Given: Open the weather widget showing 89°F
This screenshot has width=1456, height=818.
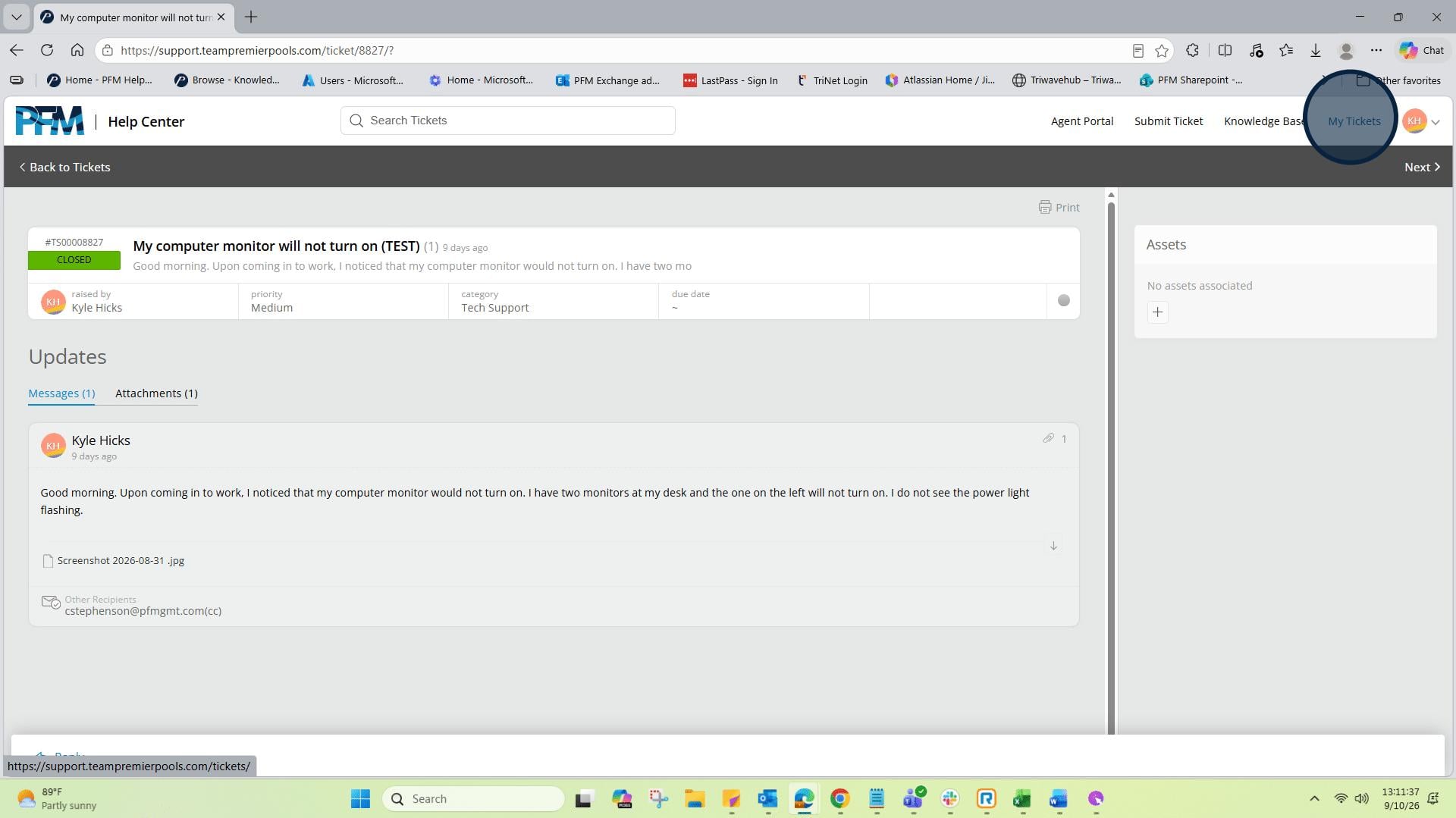Looking at the screenshot, I should 58,798.
